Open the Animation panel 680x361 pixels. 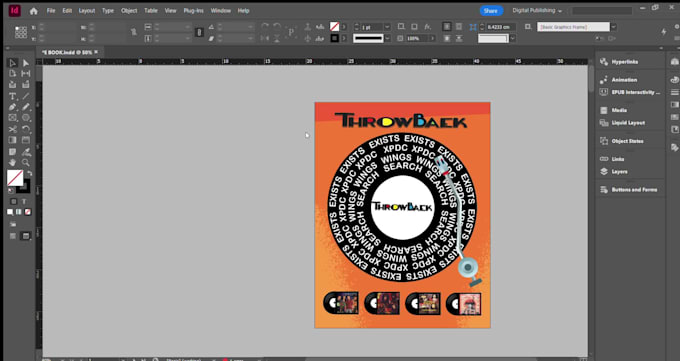tap(624, 80)
